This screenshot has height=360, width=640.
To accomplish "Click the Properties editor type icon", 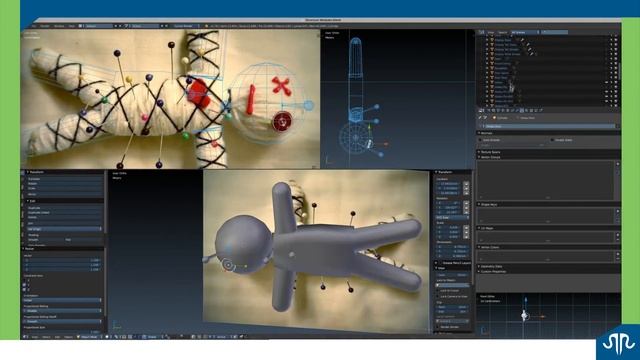I will [x=480, y=110].
